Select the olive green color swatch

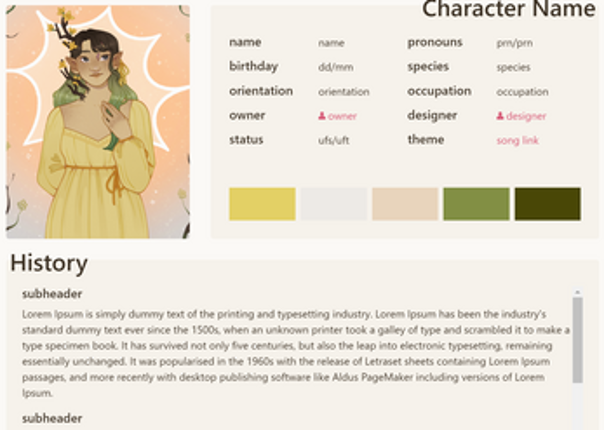point(476,204)
